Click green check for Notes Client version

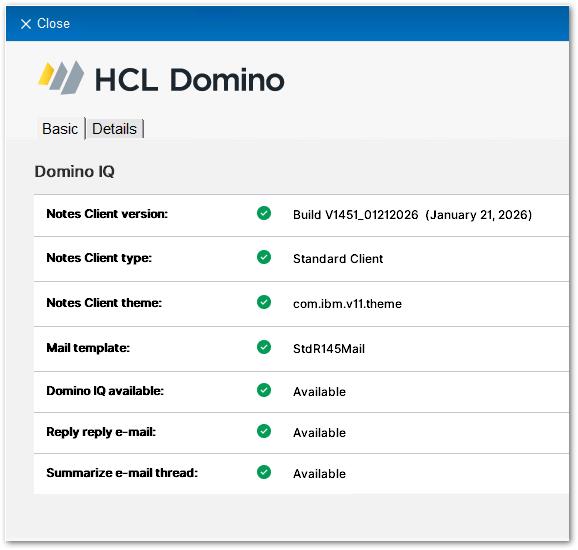click(264, 213)
